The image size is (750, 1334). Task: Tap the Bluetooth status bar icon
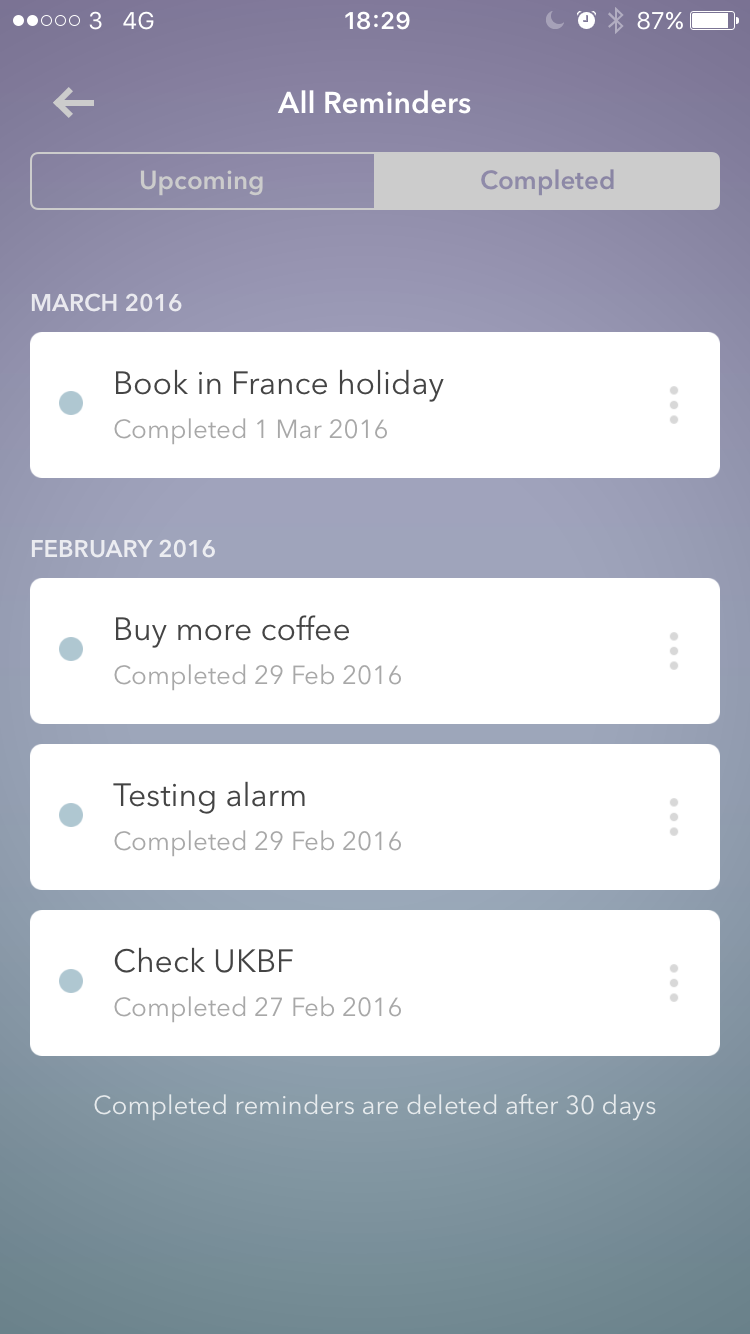pos(616,20)
